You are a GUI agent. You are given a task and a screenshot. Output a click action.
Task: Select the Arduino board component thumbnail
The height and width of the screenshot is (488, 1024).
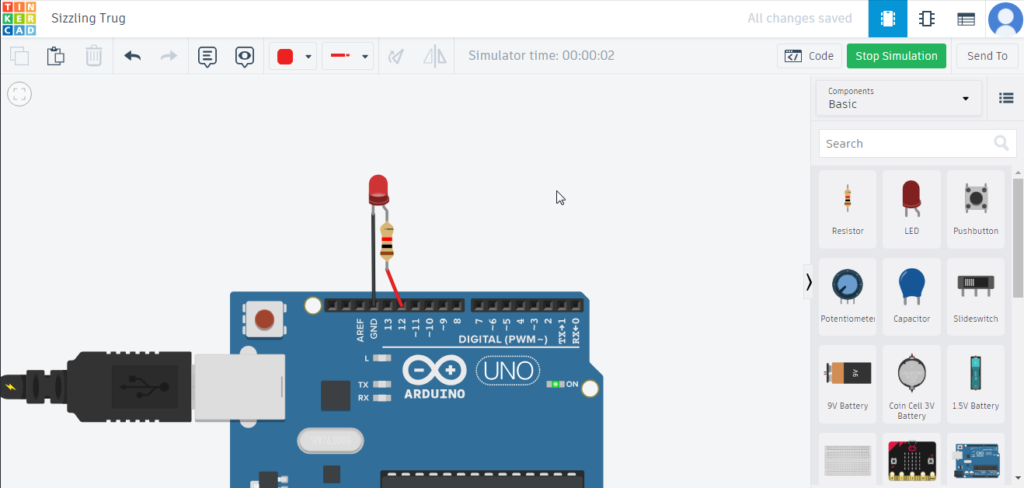click(976, 461)
